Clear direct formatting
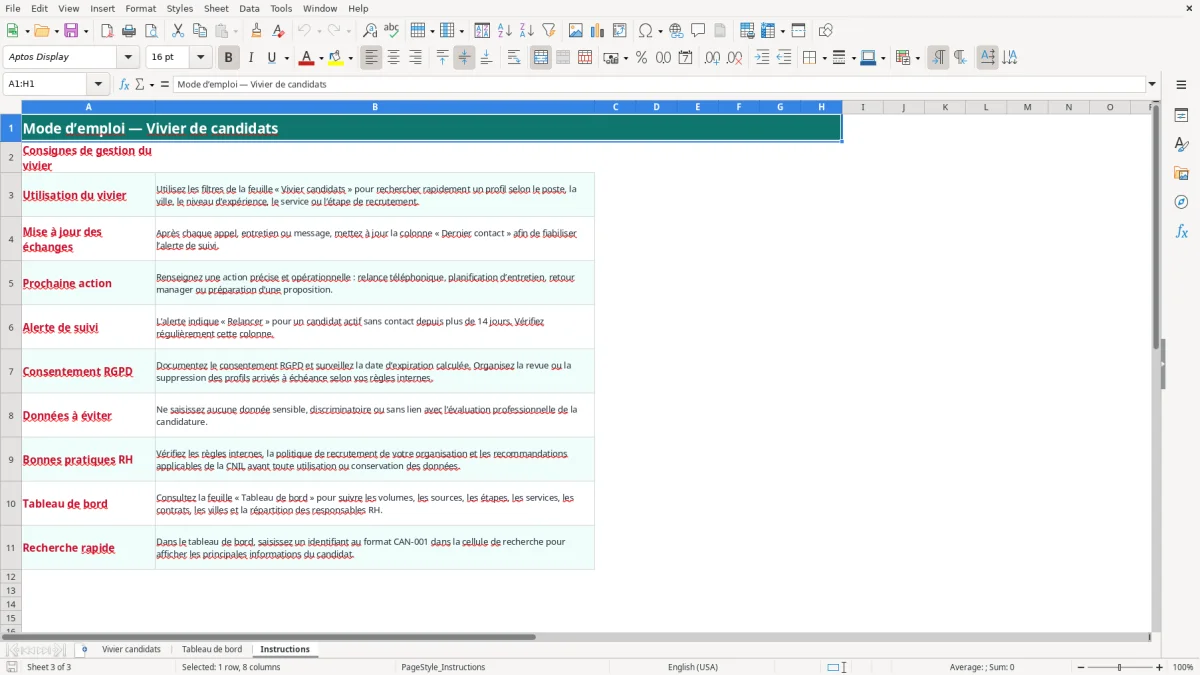 [x=279, y=31]
